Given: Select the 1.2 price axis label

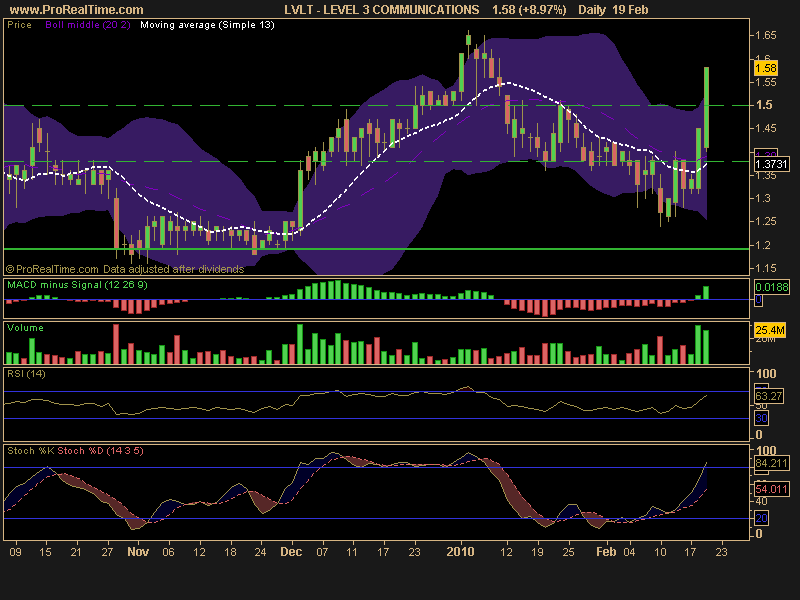Looking at the screenshot, I should [763, 245].
